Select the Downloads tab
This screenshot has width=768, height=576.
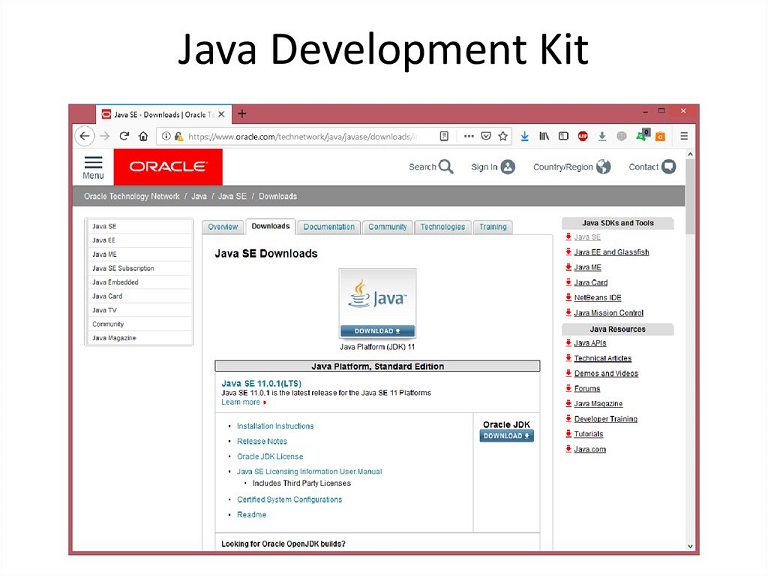tap(270, 226)
